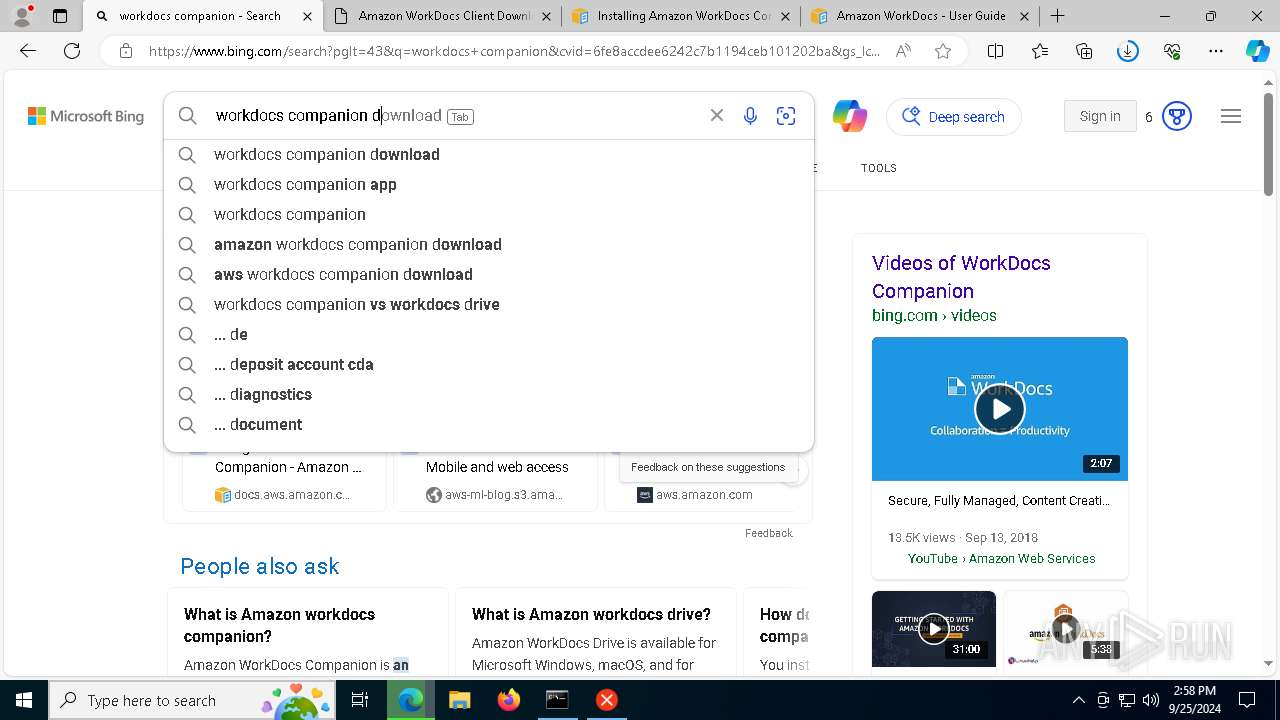Select suggestion ... document

click(489, 424)
